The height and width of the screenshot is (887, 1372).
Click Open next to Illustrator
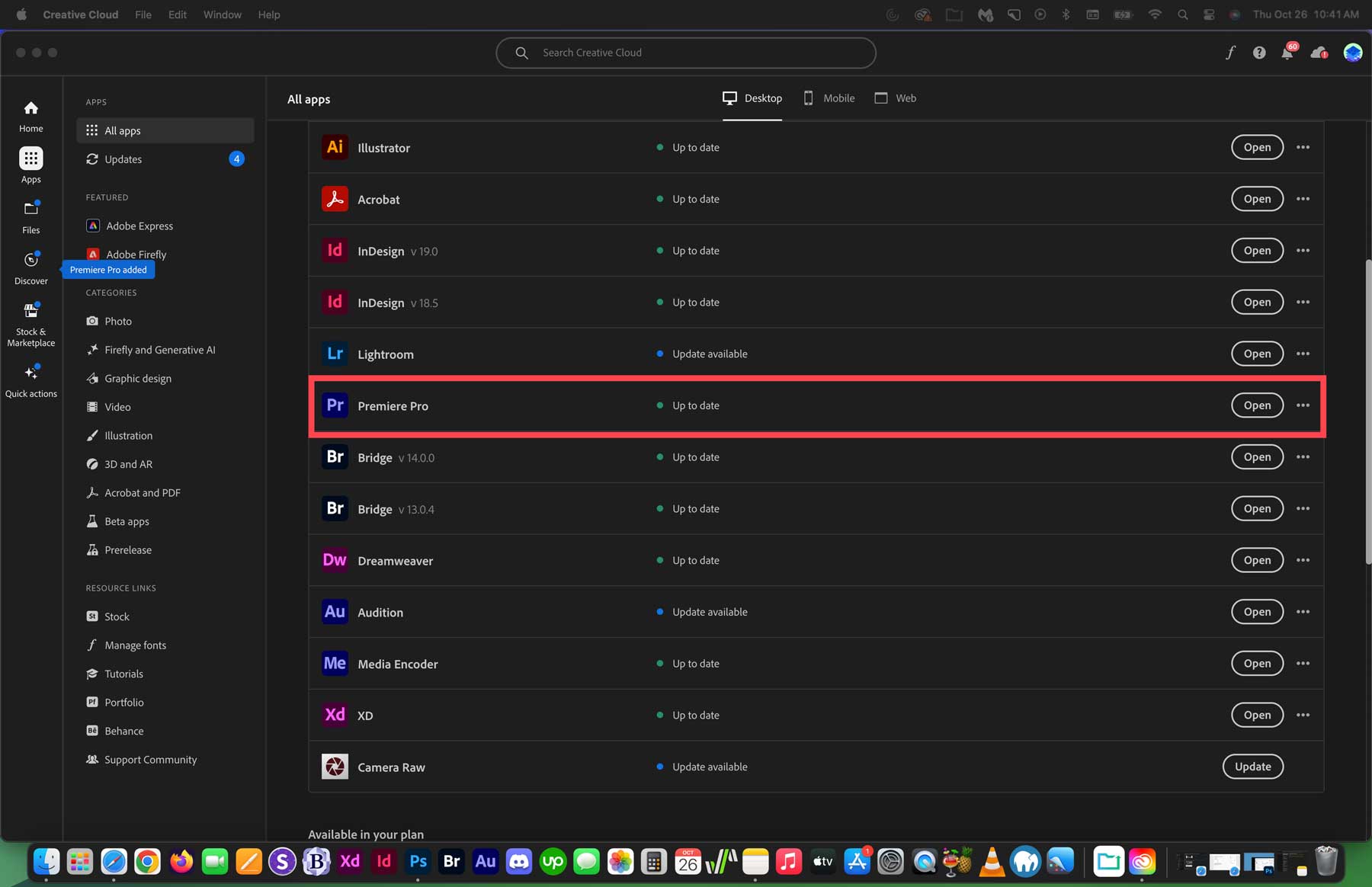(1256, 147)
